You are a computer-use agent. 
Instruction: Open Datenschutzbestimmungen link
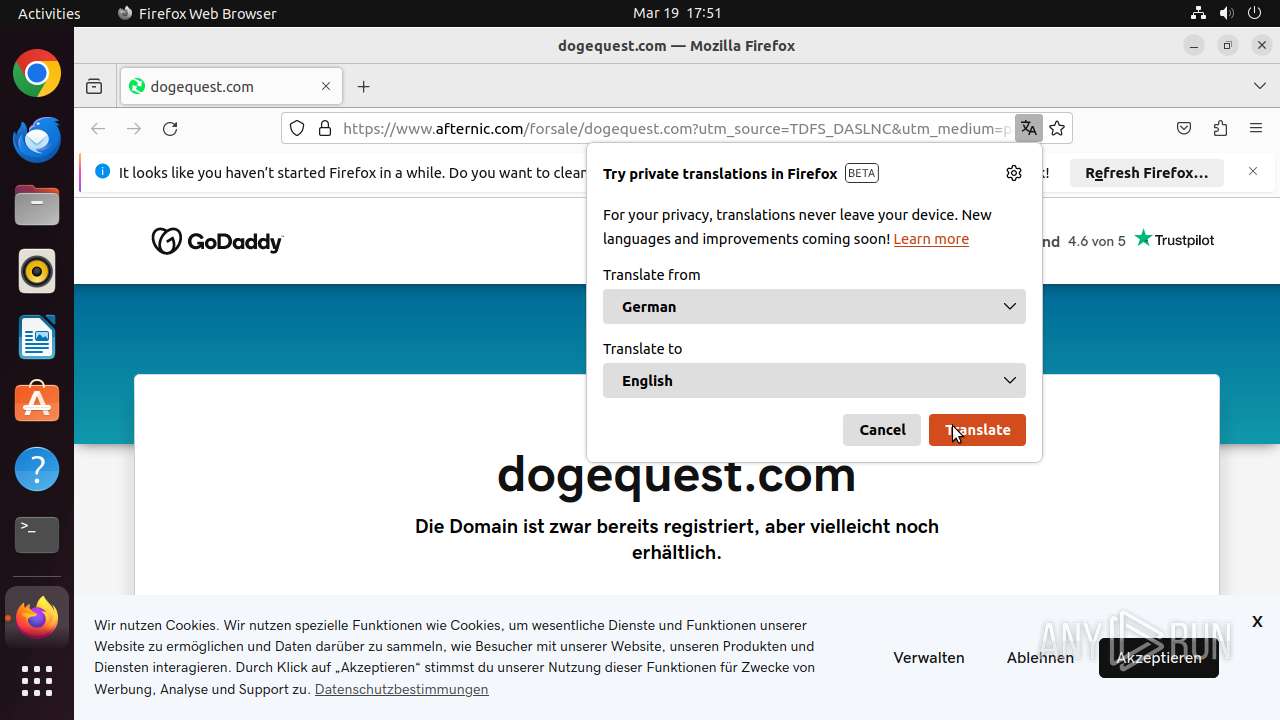tap(402, 690)
